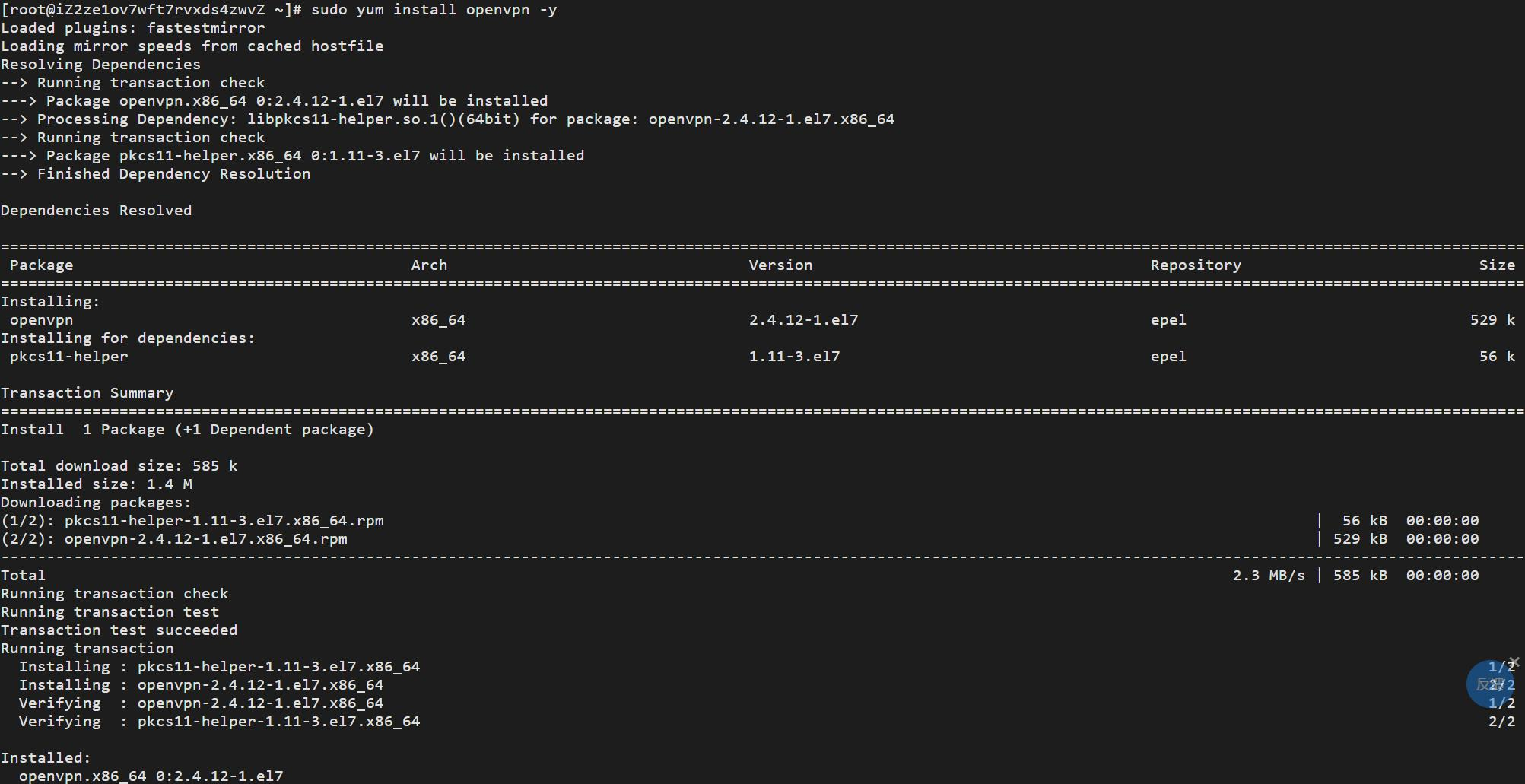Open the blue 反馈 feedback bubble
Screen dimensions: 1525x784
pyautogui.click(x=1489, y=684)
